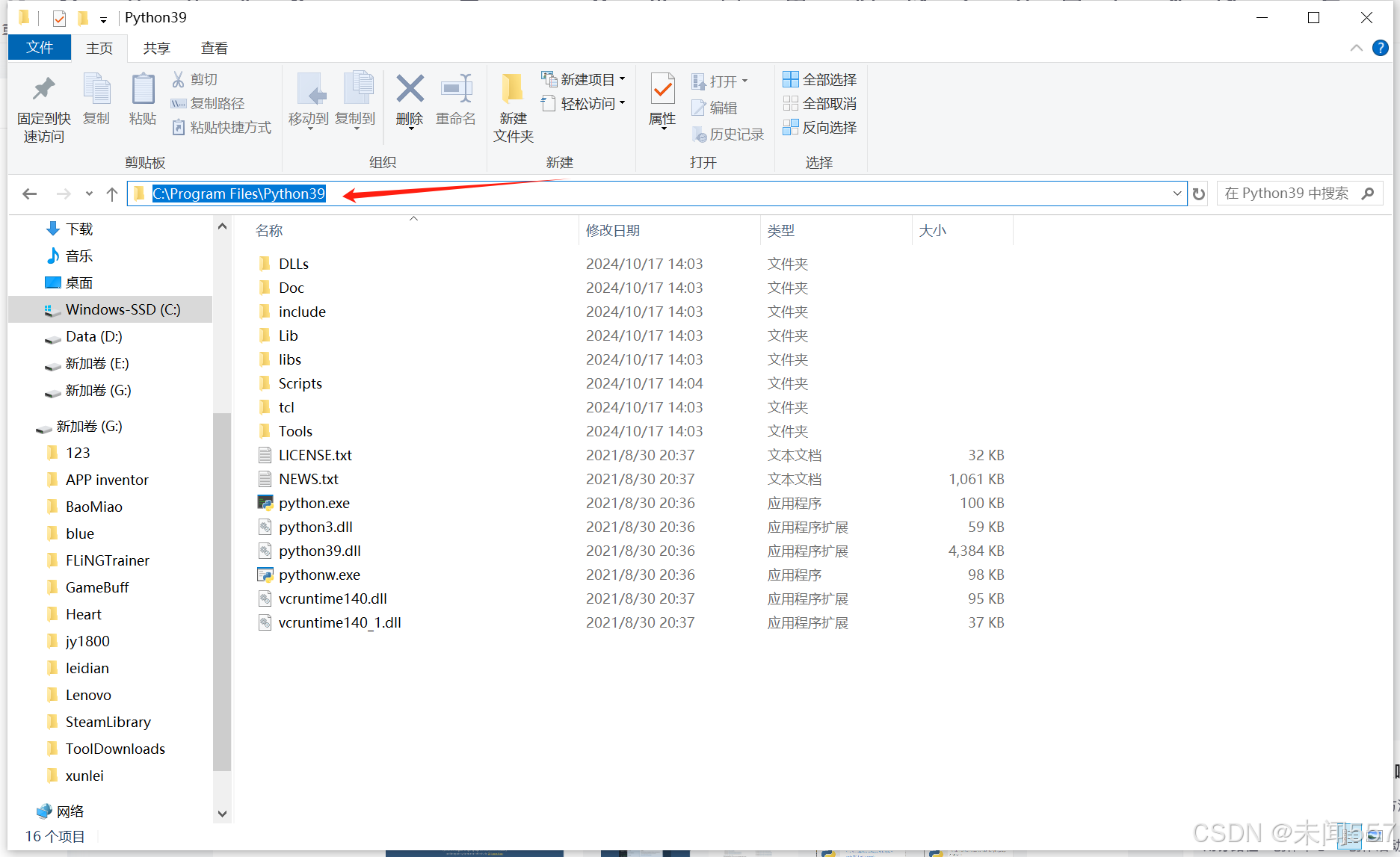
Task: Invert selection using 反向选择
Action: click(x=820, y=127)
